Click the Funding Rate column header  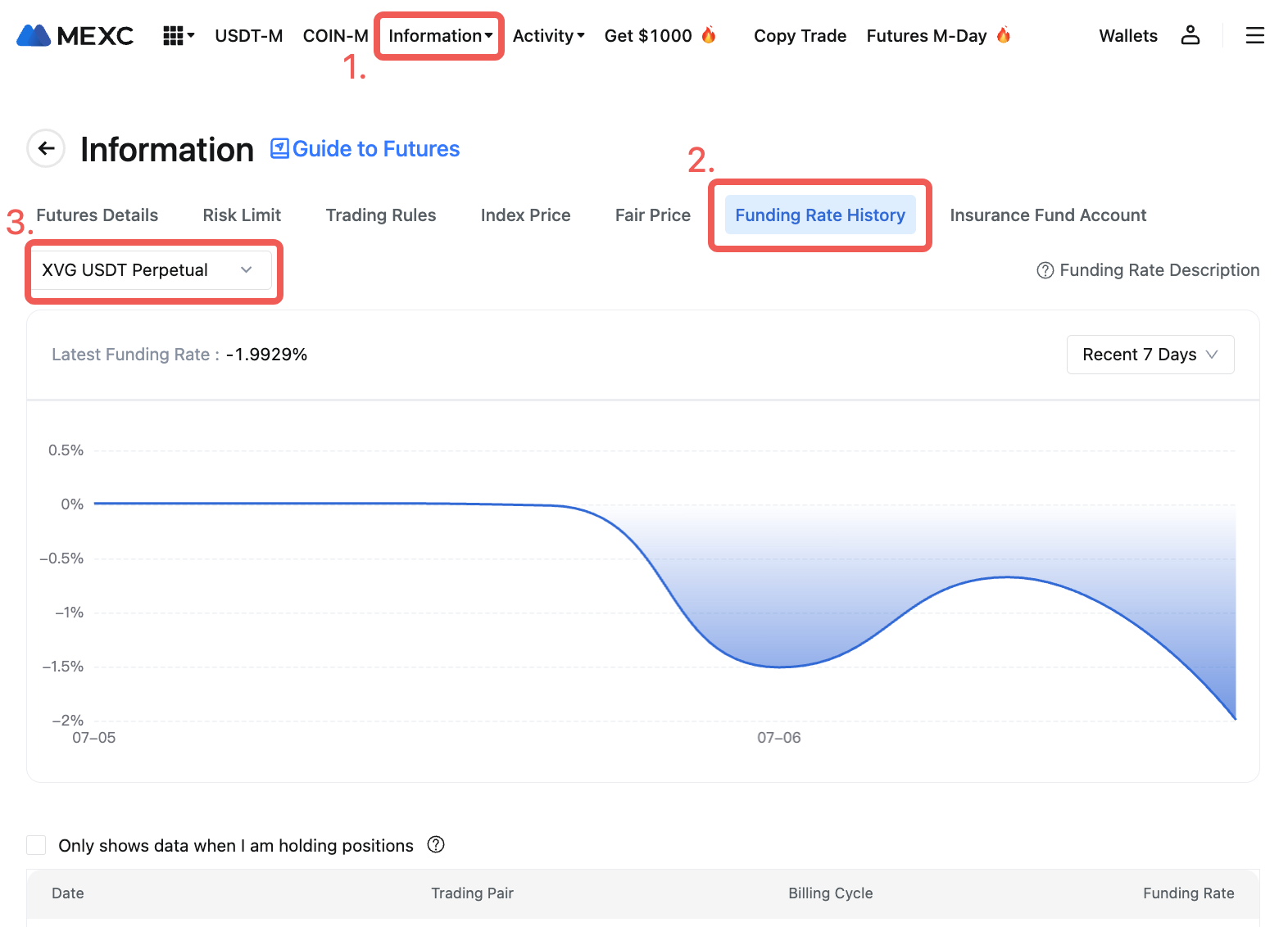click(x=1187, y=893)
